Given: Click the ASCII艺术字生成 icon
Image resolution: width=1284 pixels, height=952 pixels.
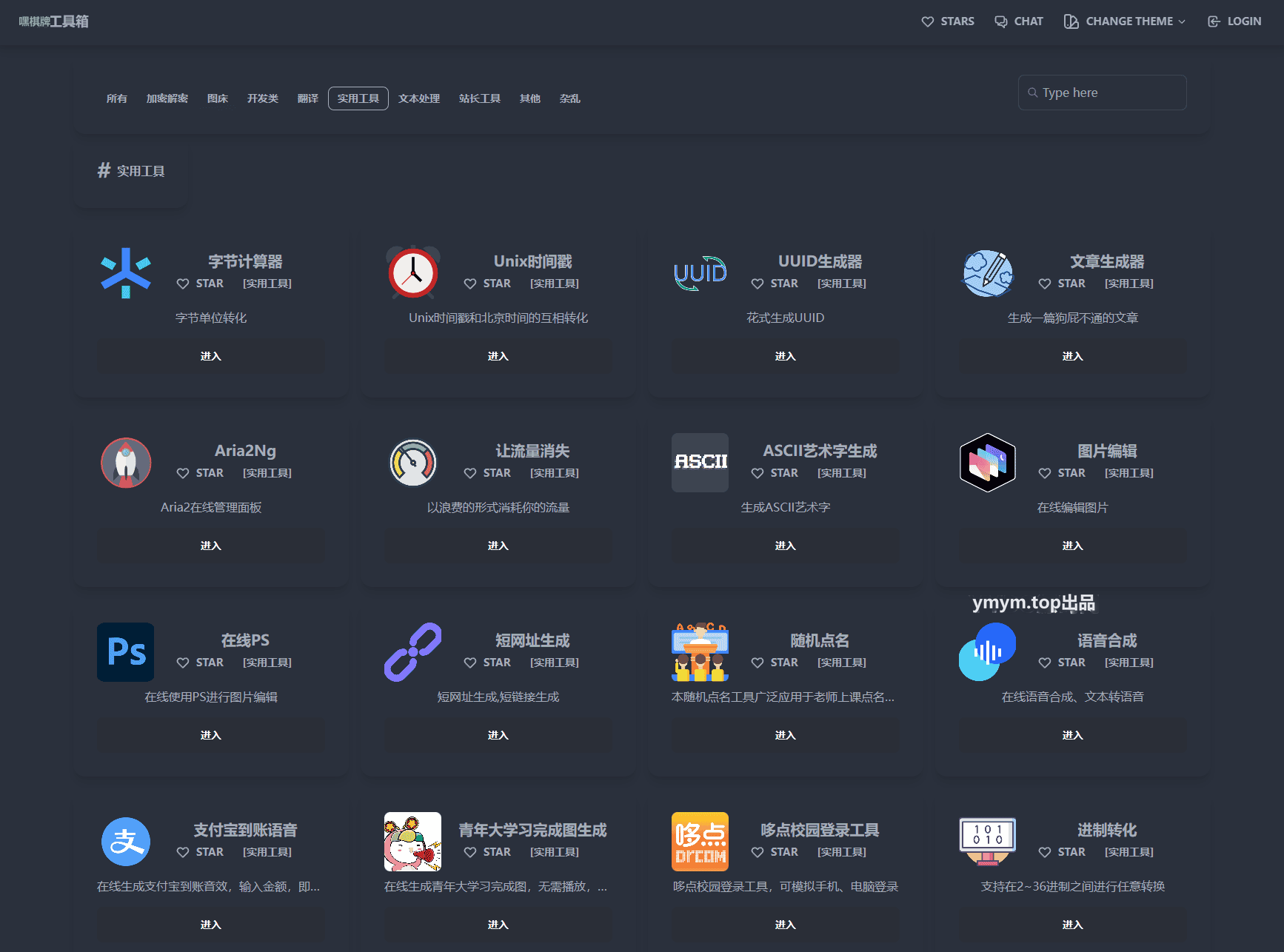Looking at the screenshot, I should [x=700, y=463].
